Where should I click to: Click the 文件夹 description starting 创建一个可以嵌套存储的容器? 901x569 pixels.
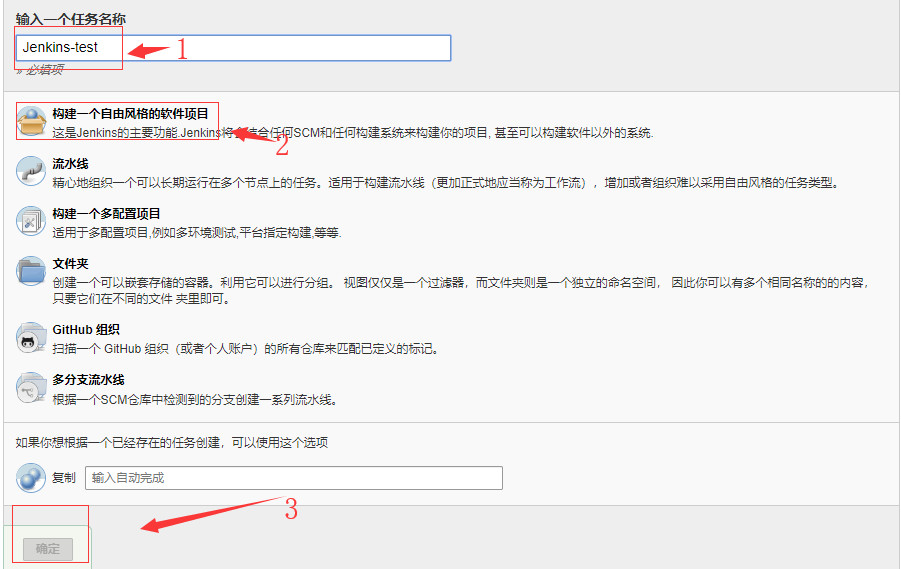tap(461, 290)
